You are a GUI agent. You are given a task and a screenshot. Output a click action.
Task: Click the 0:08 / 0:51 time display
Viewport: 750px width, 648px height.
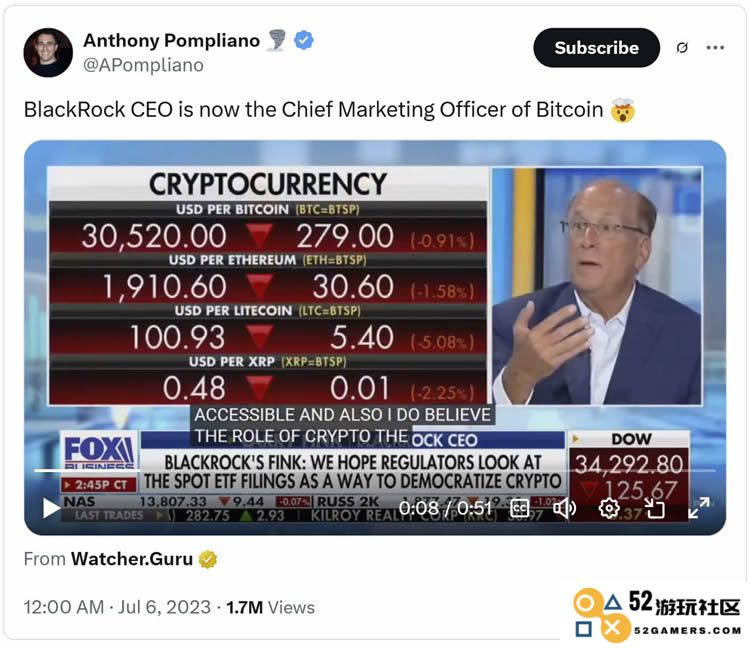(x=445, y=508)
